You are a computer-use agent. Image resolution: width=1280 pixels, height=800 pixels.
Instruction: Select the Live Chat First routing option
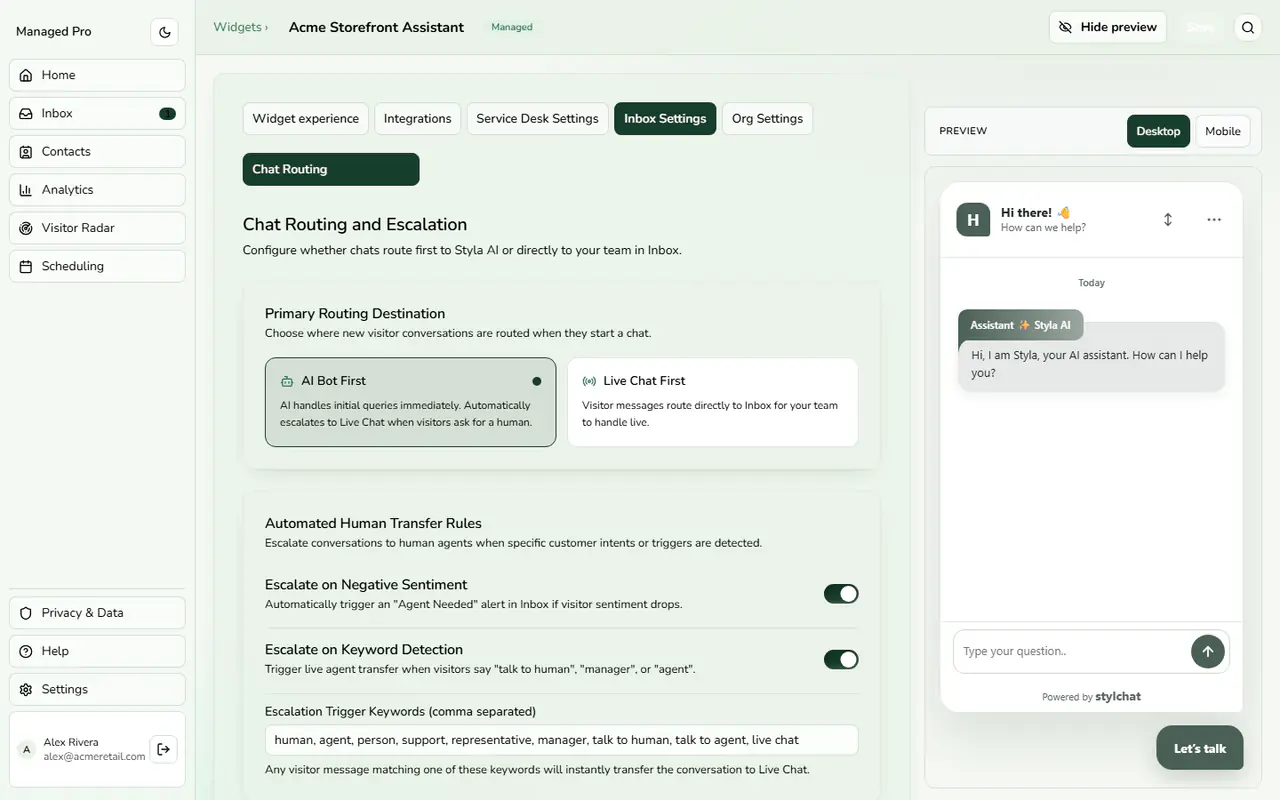coord(713,402)
